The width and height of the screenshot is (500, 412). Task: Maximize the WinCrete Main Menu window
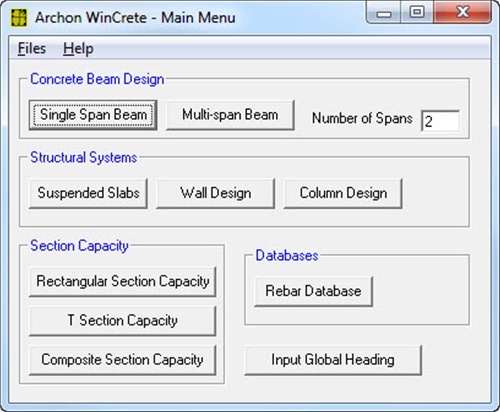(417, 13)
